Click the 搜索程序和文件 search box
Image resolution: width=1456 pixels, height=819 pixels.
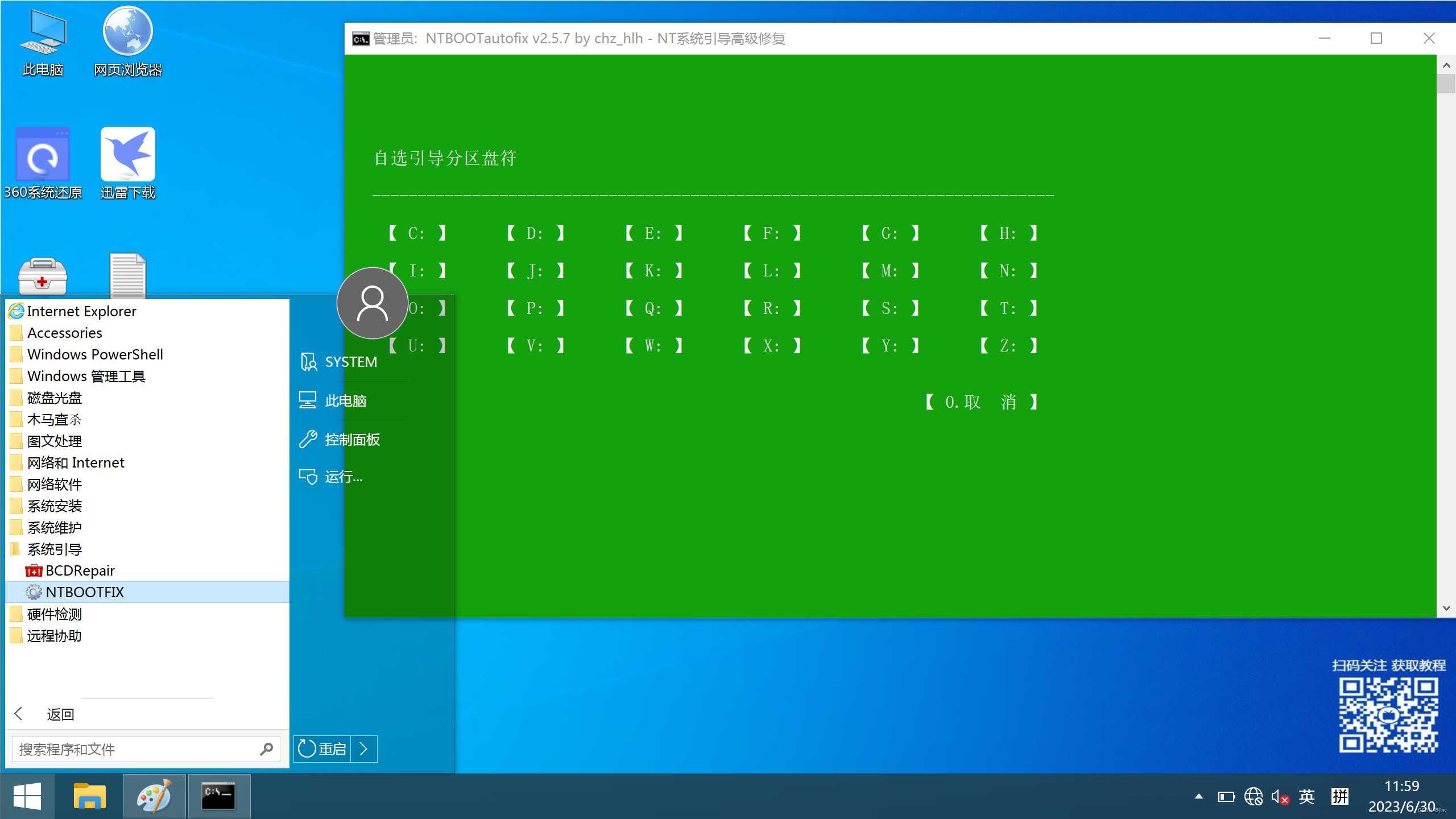point(136,749)
